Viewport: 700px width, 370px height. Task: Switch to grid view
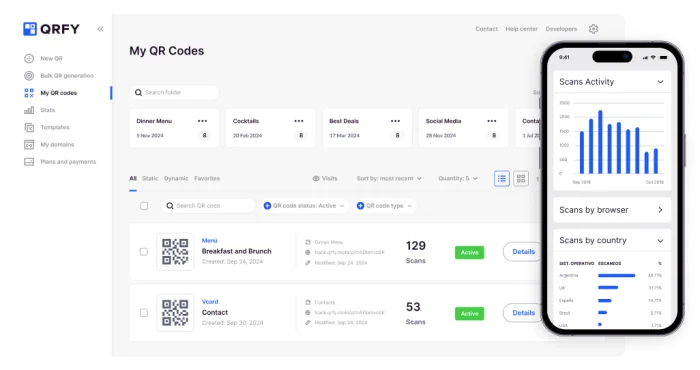[x=521, y=179]
